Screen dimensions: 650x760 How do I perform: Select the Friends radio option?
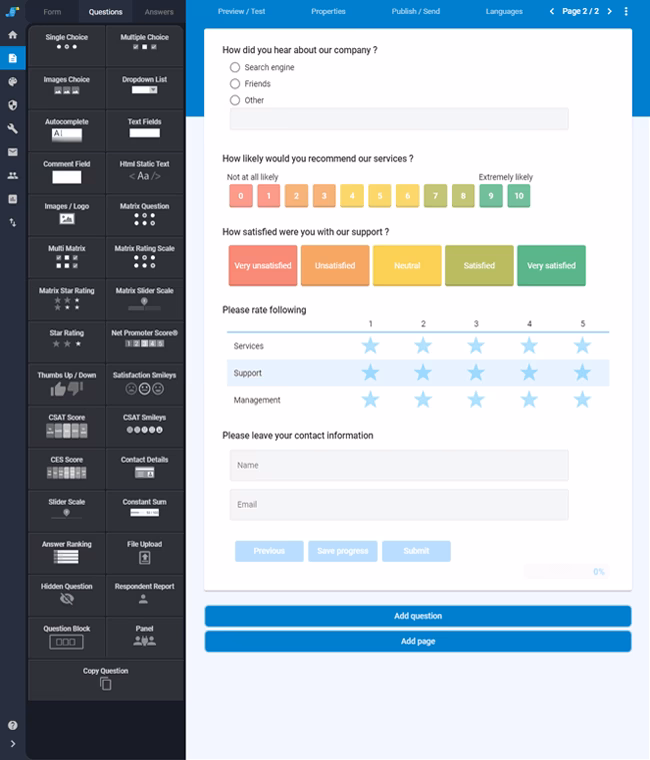point(235,84)
